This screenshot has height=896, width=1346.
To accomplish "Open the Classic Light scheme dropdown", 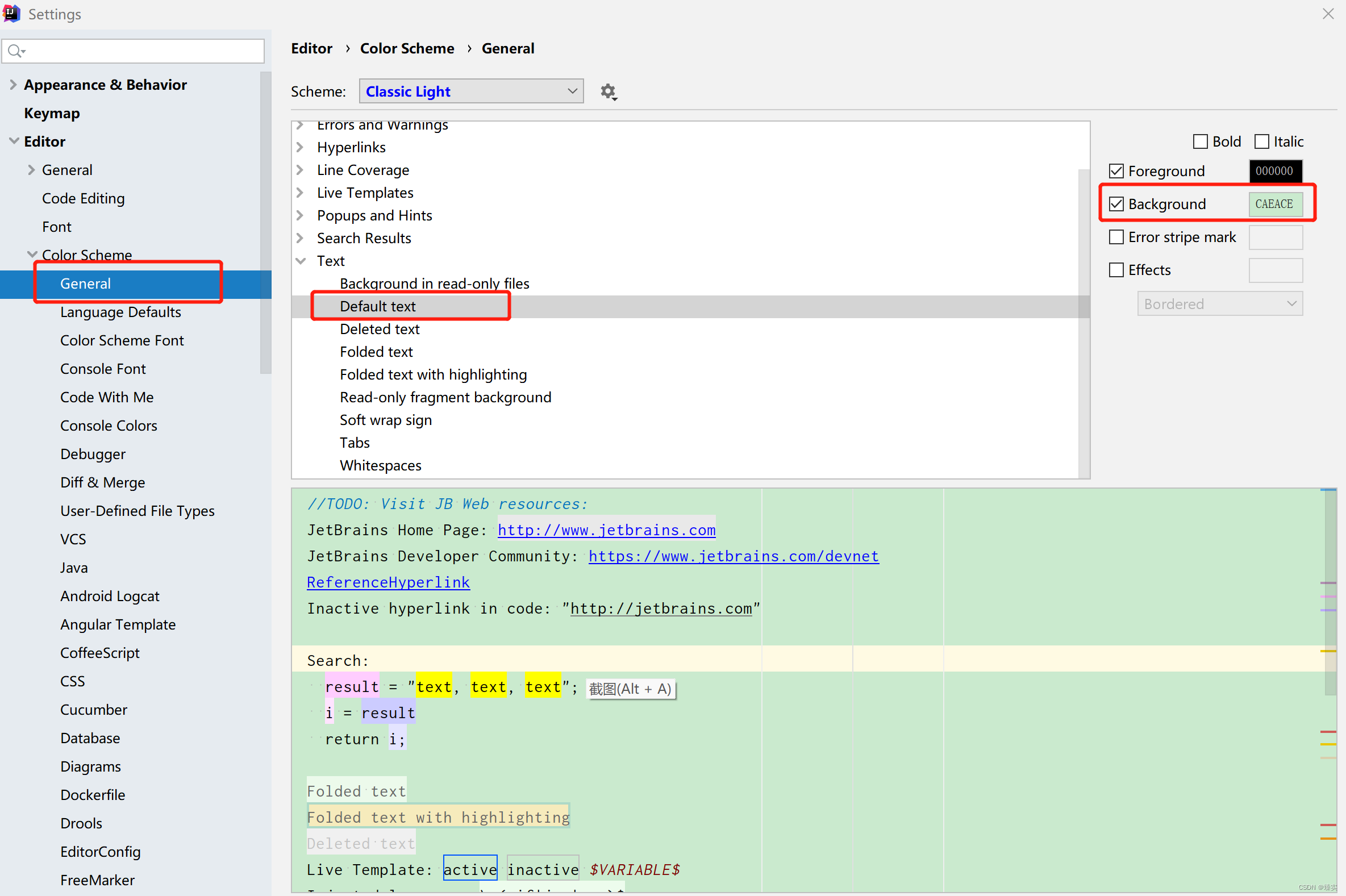I will (471, 91).
